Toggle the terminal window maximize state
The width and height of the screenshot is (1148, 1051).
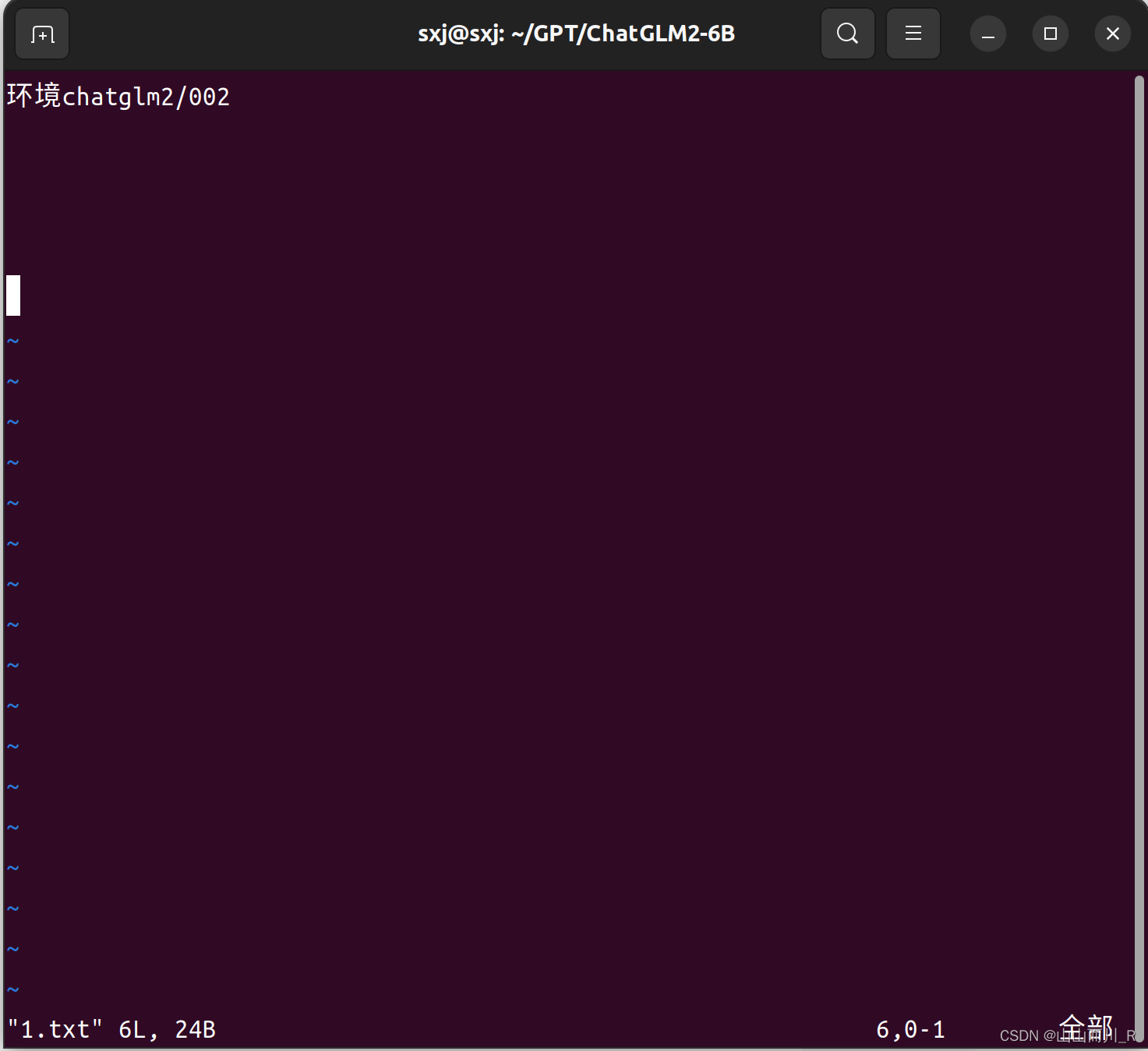[x=1050, y=34]
